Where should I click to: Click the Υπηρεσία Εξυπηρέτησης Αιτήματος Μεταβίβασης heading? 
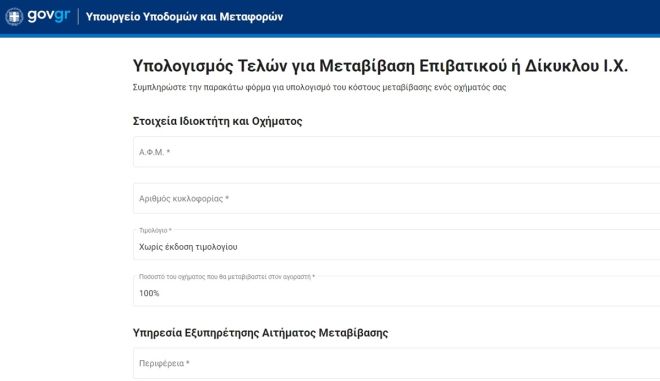coord(261,333)
